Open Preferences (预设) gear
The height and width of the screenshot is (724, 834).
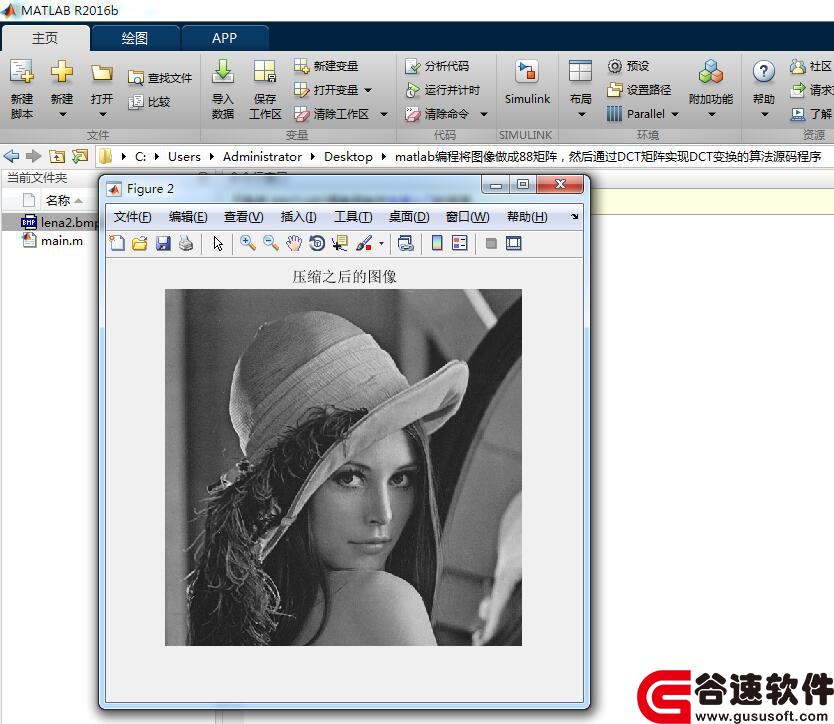628,66
